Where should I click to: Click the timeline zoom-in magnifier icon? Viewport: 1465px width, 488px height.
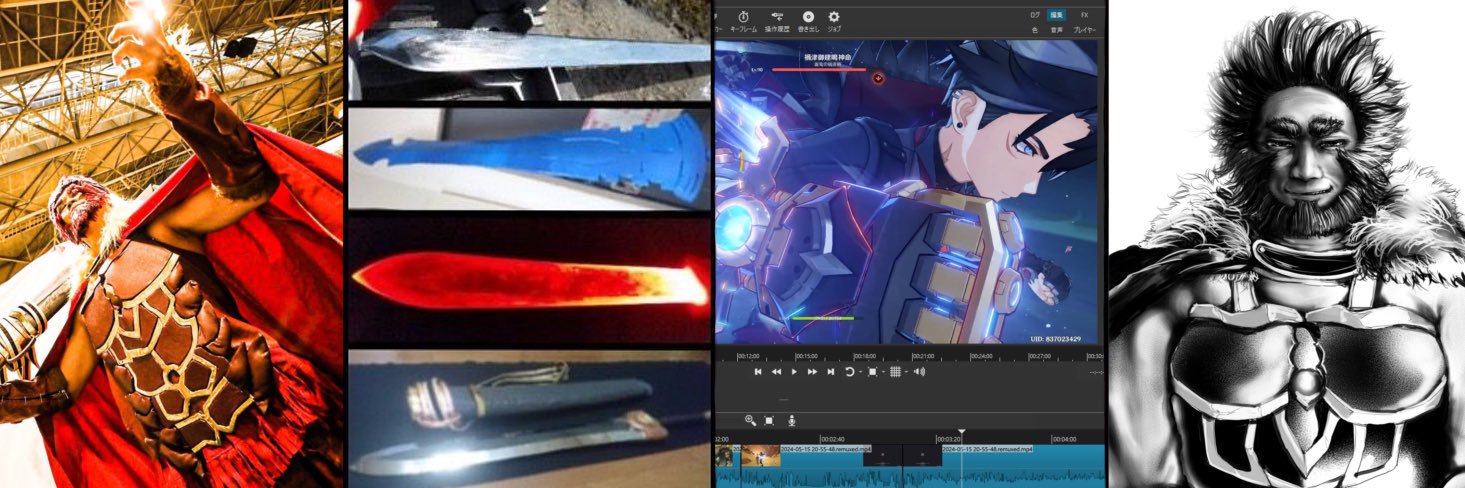click(750, 421)
